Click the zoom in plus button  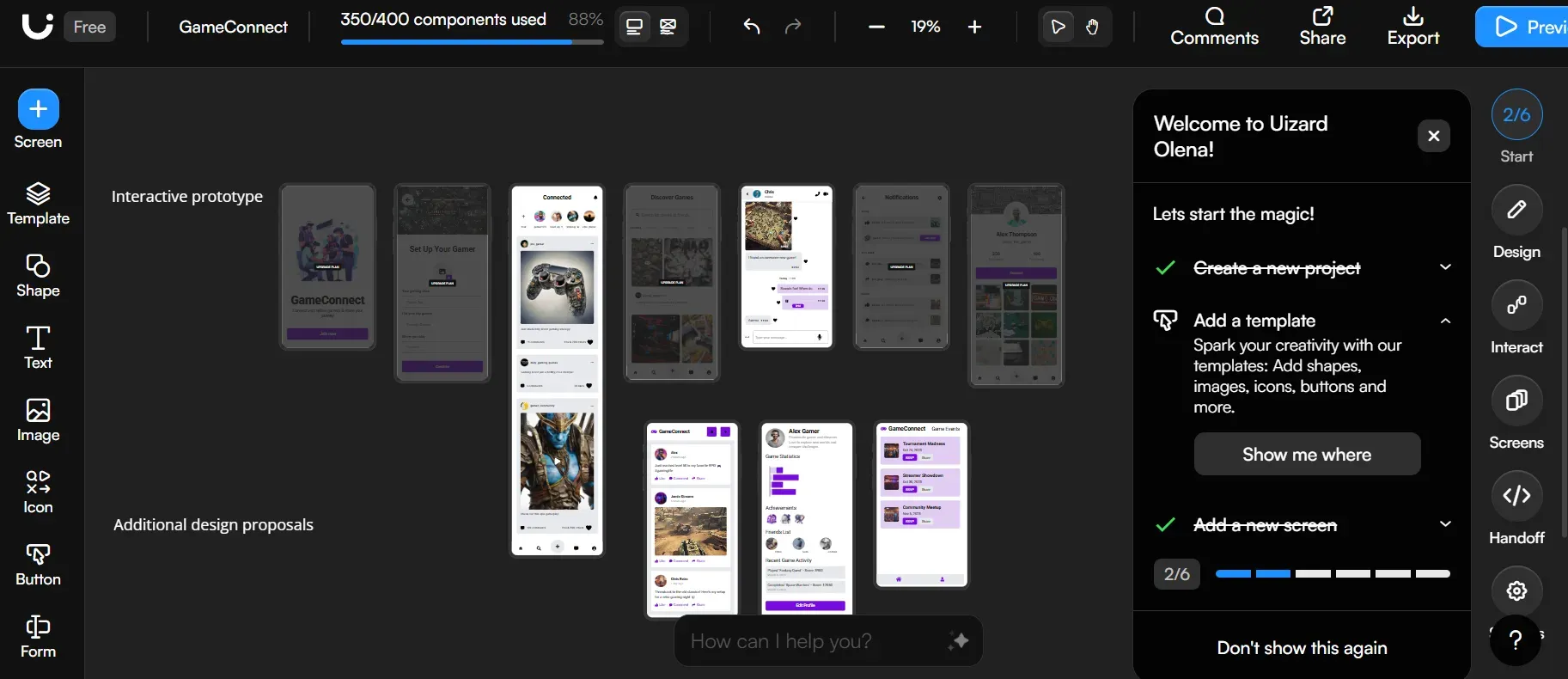974,27
